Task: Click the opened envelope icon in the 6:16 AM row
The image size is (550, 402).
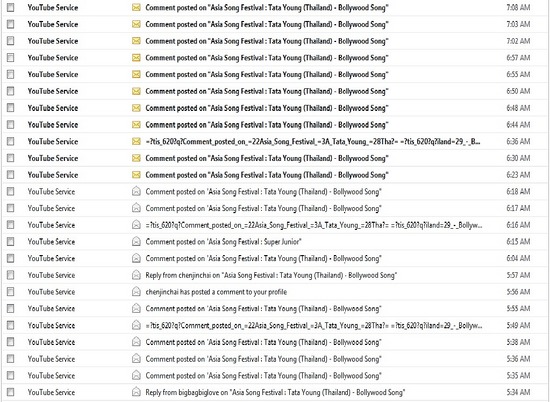Action: 136,225
